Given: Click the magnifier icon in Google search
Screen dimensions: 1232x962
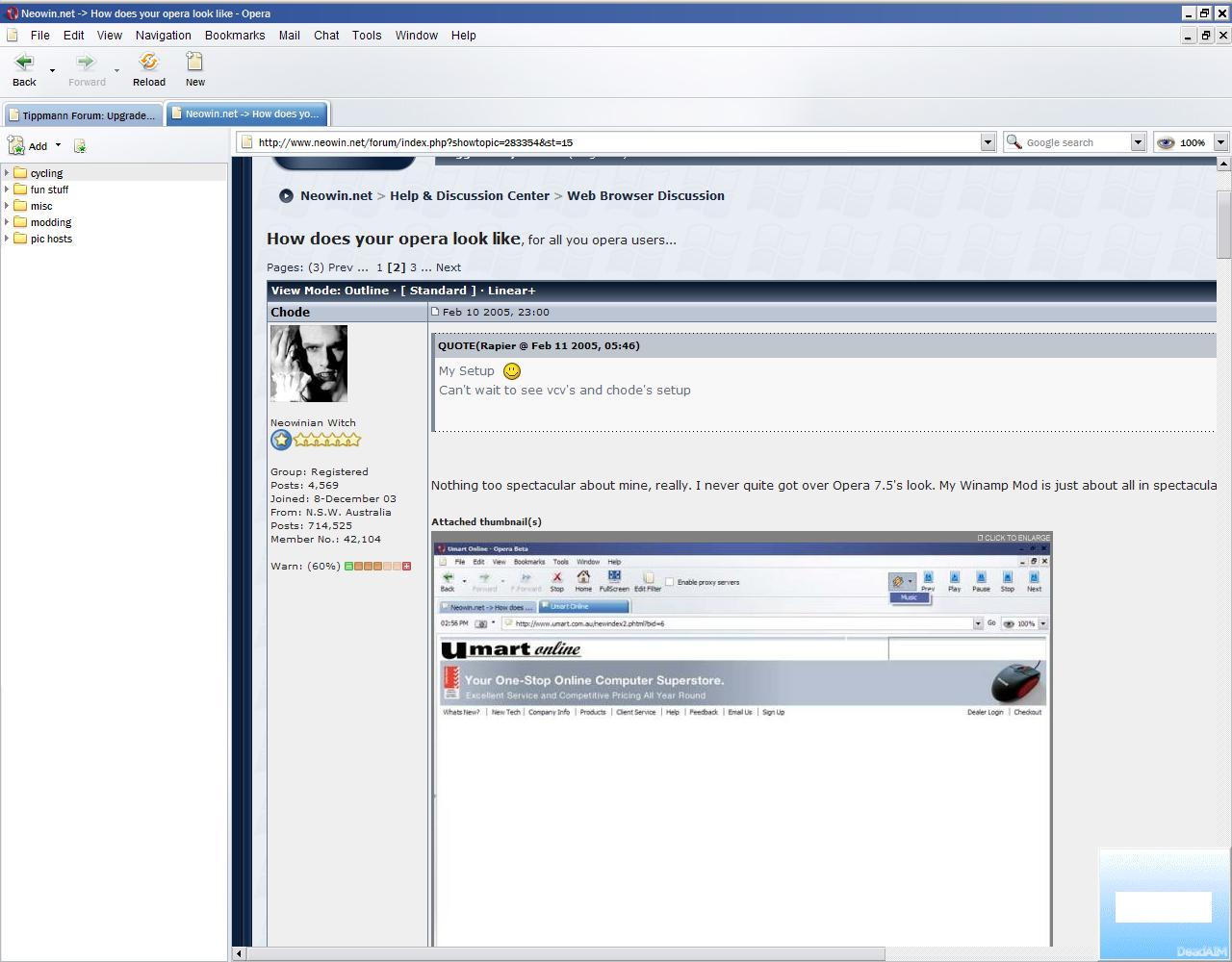Looking at the screenshot, I should tap(1014, 142).
